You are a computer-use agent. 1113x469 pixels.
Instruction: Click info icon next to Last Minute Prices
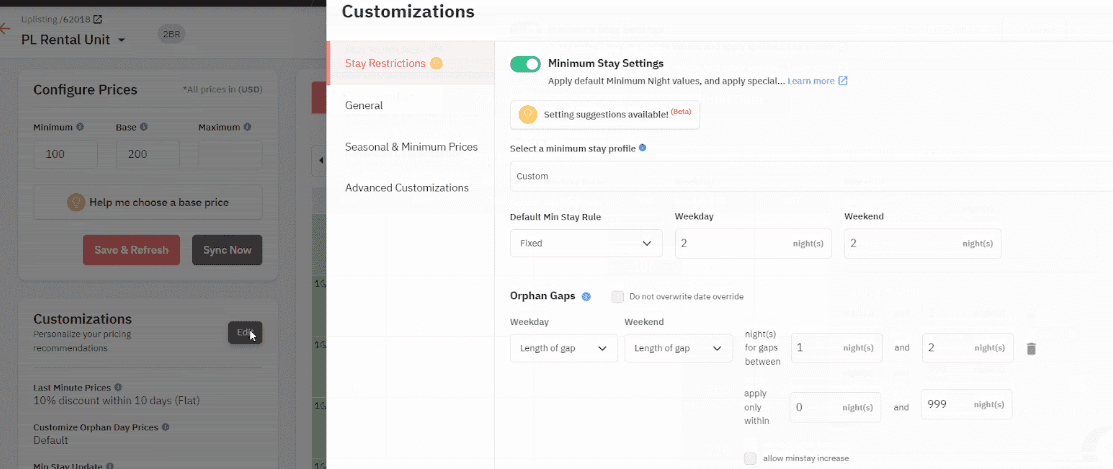tap(118, 387)
